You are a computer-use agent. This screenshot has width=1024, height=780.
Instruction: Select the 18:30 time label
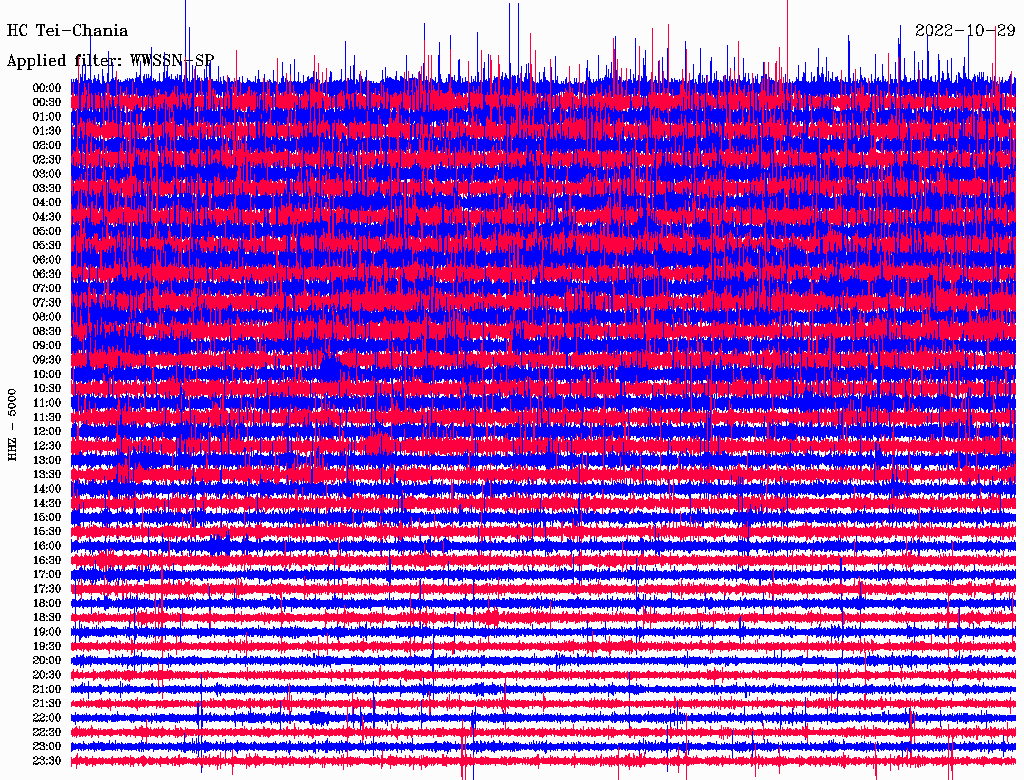[47, 617]
